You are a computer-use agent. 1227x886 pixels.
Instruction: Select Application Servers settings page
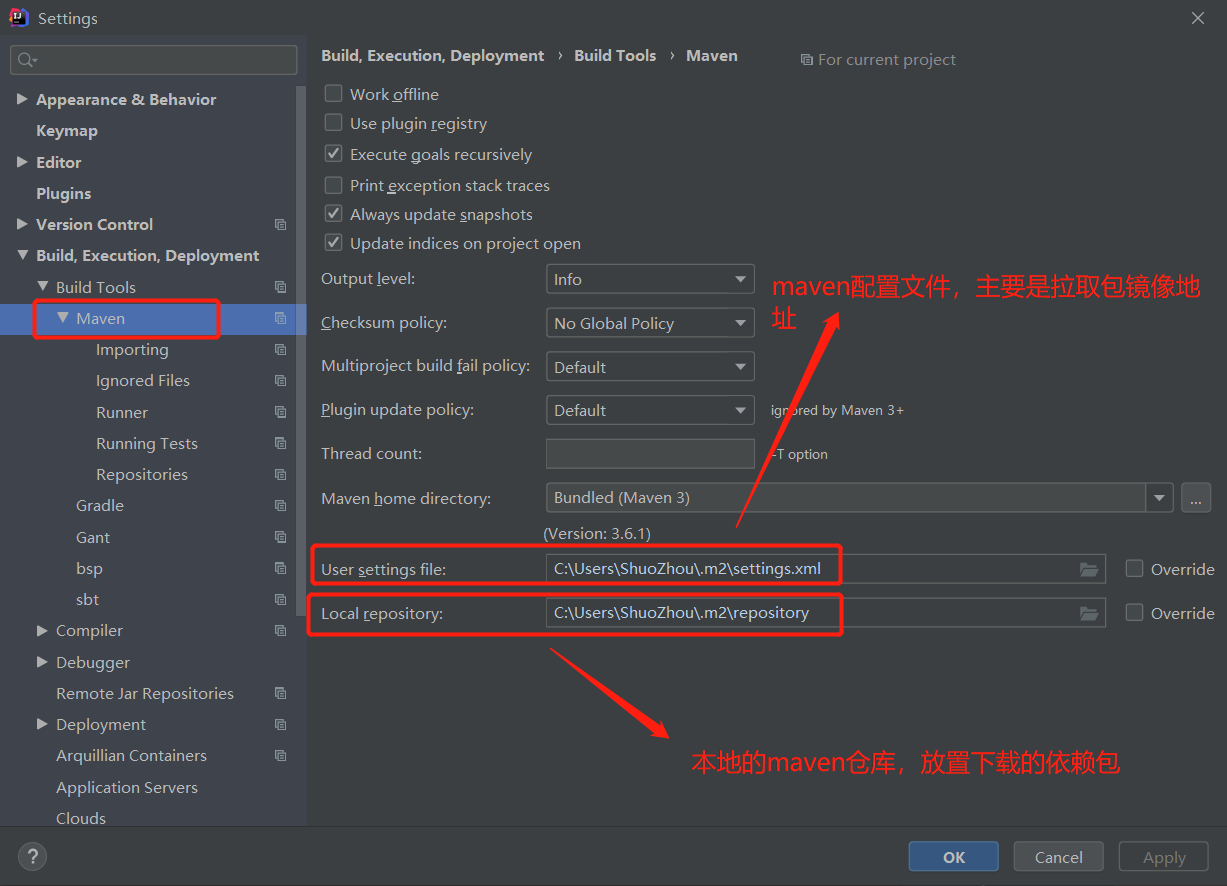click(x=127, y=787)
